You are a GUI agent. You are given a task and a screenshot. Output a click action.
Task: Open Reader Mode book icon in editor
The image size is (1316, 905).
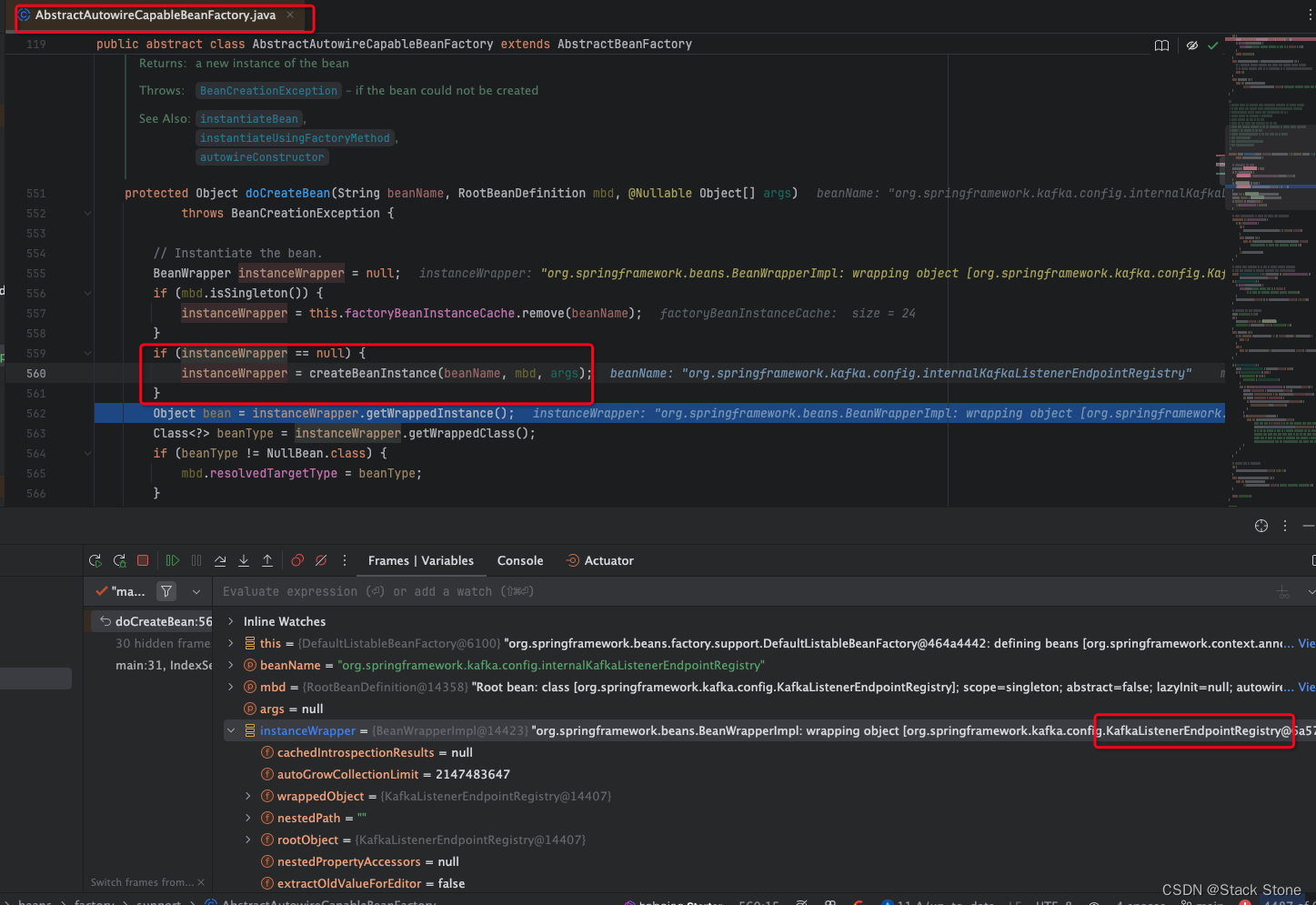click(x=1161, y=45)
